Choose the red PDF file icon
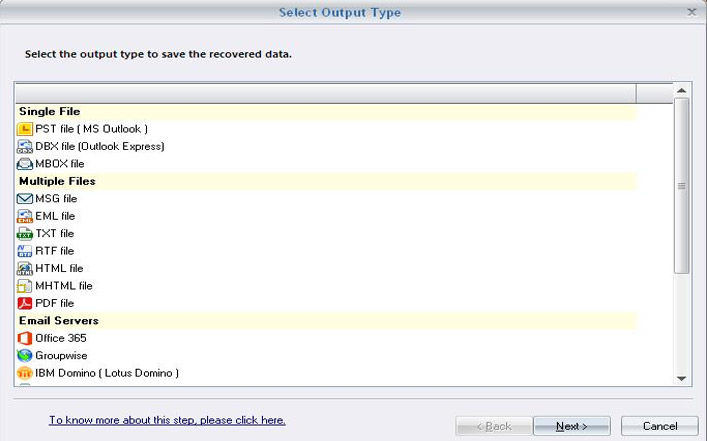Image resolution: width=707 pixels, height=441 pixels. click(24, 303)
